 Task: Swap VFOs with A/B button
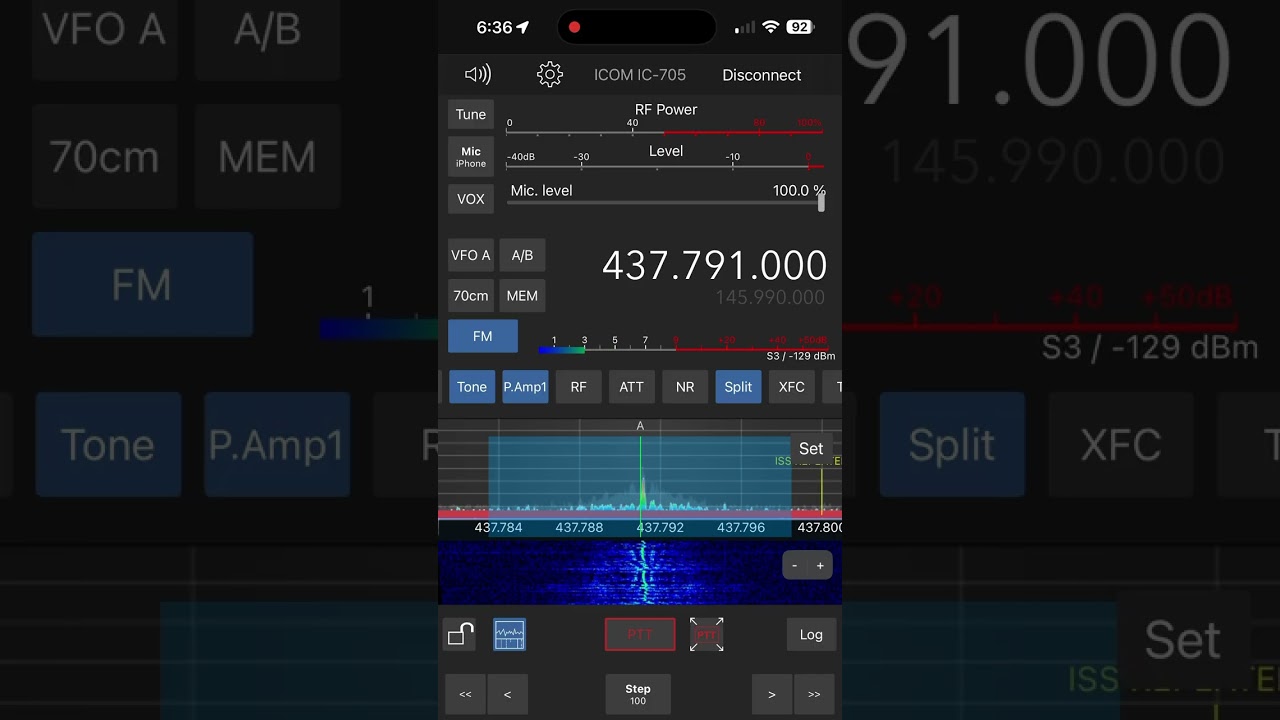coord(522,255)
